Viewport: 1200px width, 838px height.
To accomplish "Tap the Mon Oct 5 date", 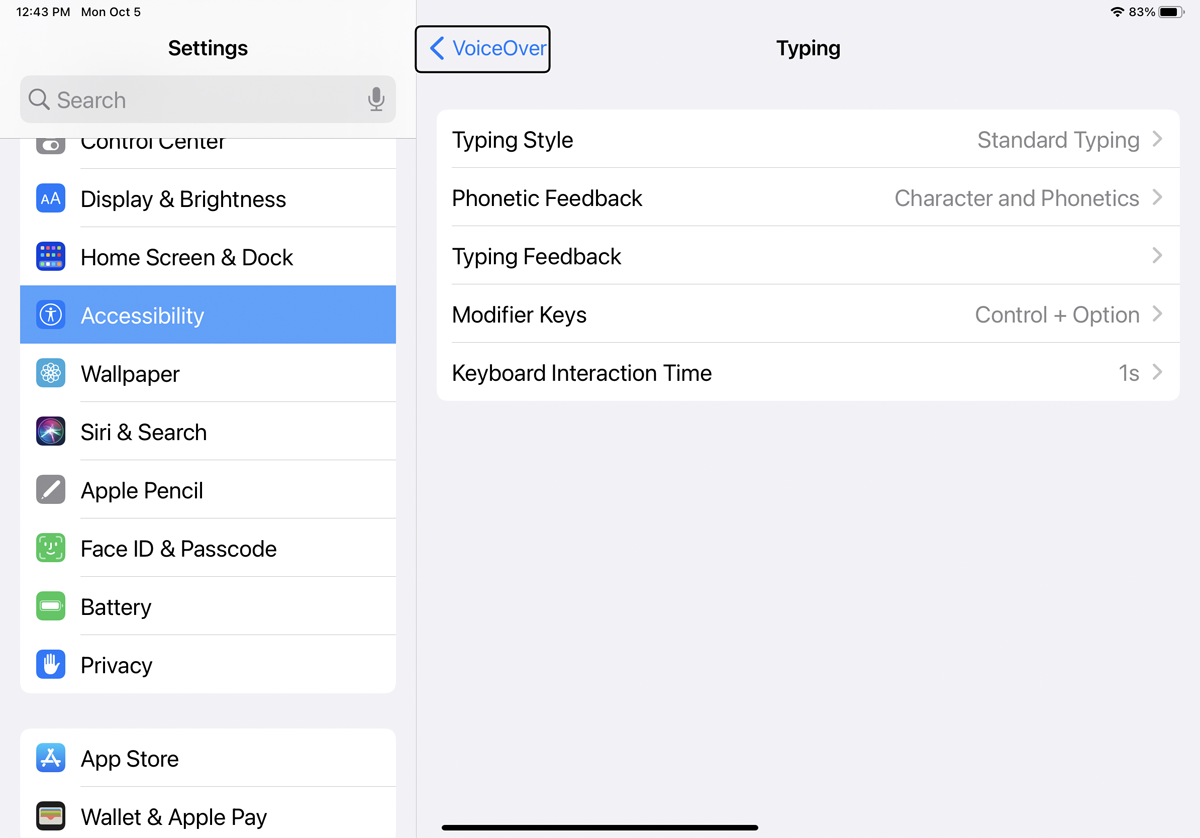I will tap(111, 12).
